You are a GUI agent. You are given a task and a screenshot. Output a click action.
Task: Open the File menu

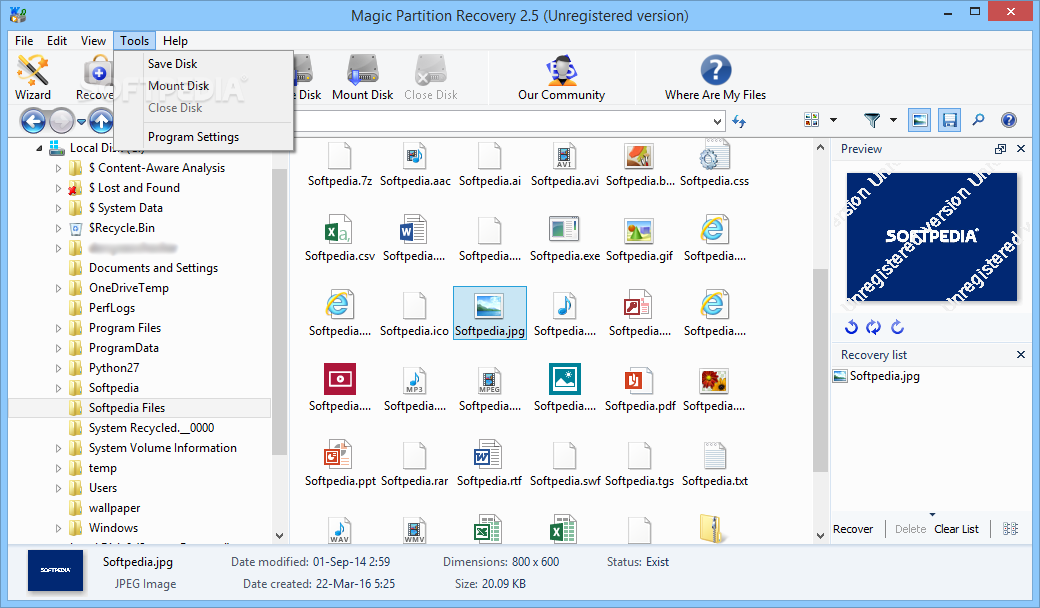coord(24,40)
